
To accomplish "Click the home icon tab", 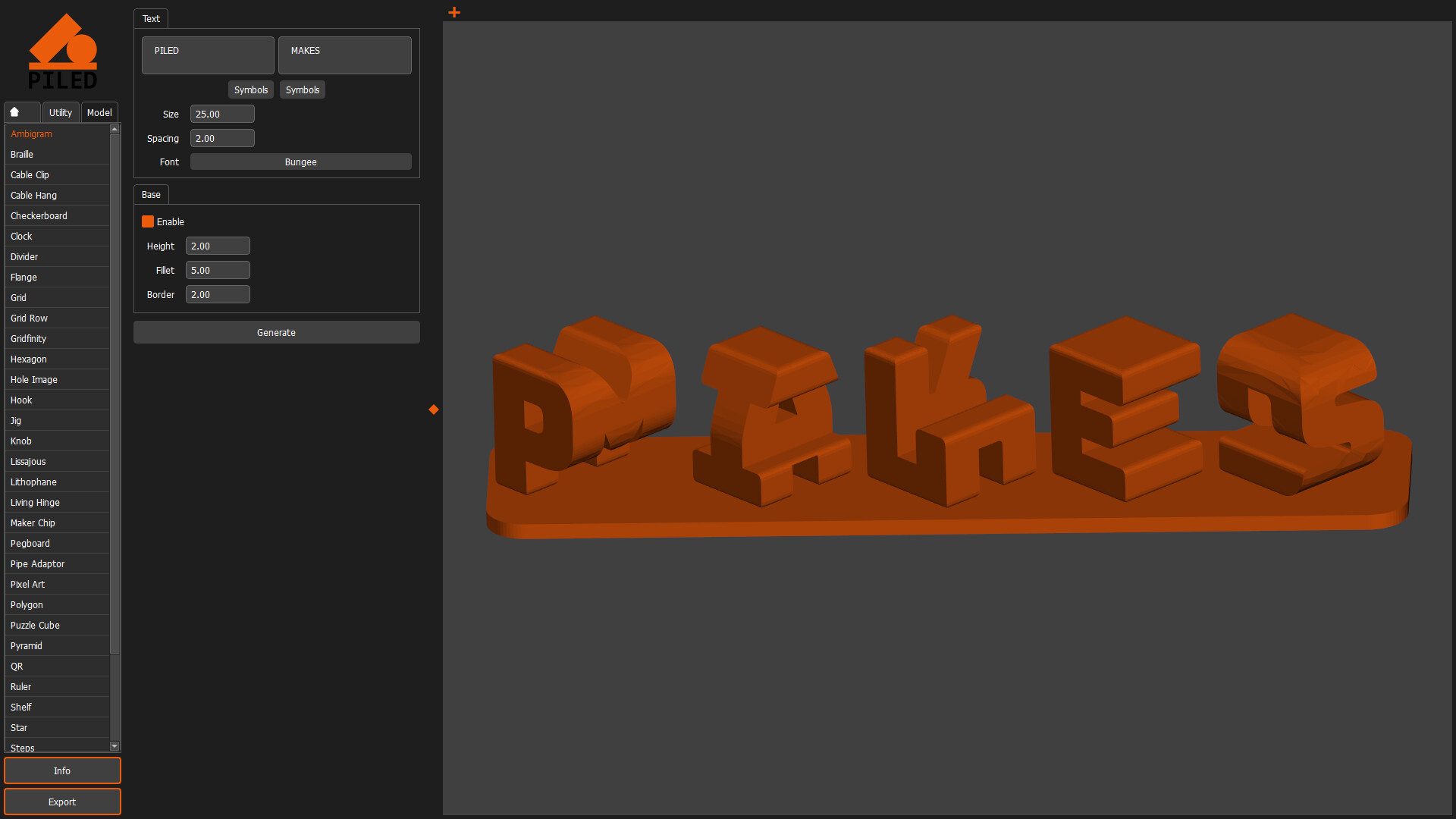I will (21, 111).
